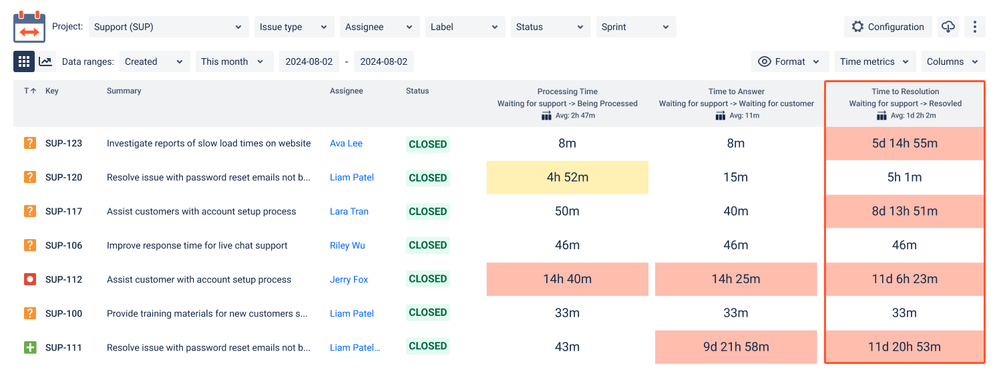This screenshot has height=374, width=999.
Task: Click the cloud download export icon
Action: click(x=949, y=27)
